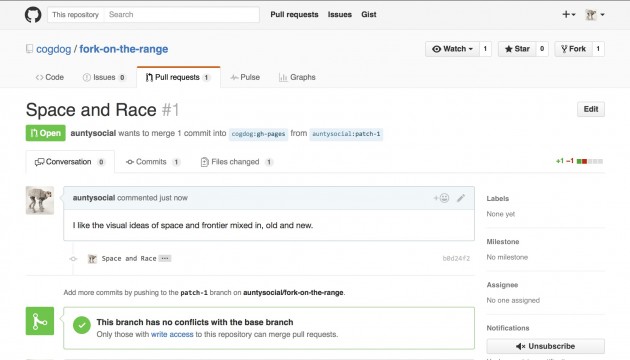Open commit hash b8d24f2
The height and width of the screenshot is (360, 630).
tap(456, 258)
